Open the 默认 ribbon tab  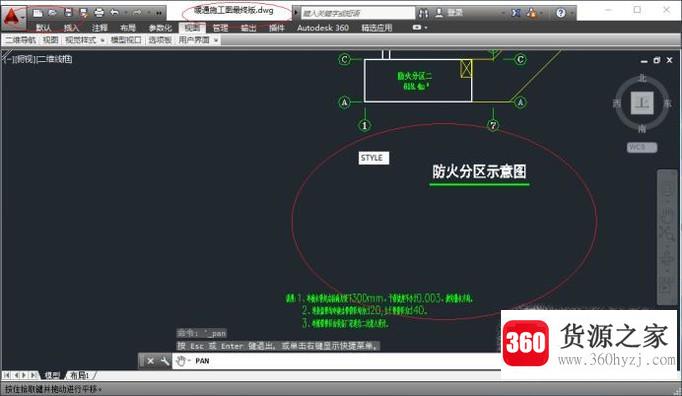point(43,28)
